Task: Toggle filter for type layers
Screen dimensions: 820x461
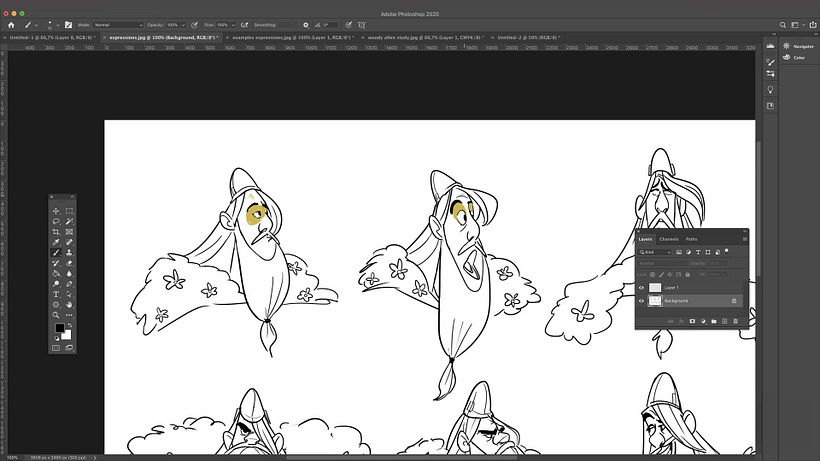Action: click(698, 252)
